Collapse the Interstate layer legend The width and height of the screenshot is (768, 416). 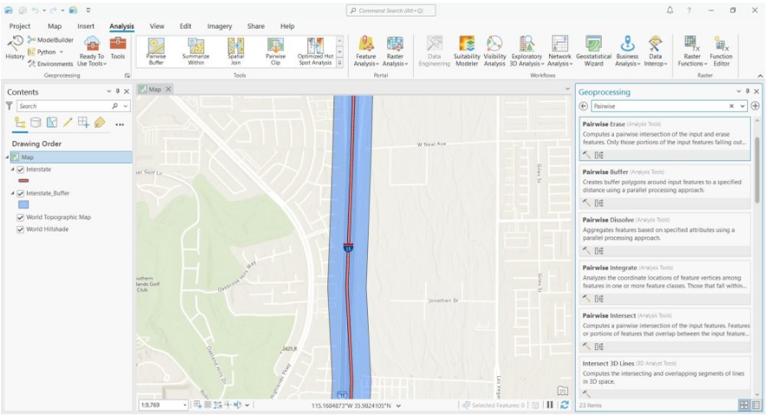click(x=13, y=170)
